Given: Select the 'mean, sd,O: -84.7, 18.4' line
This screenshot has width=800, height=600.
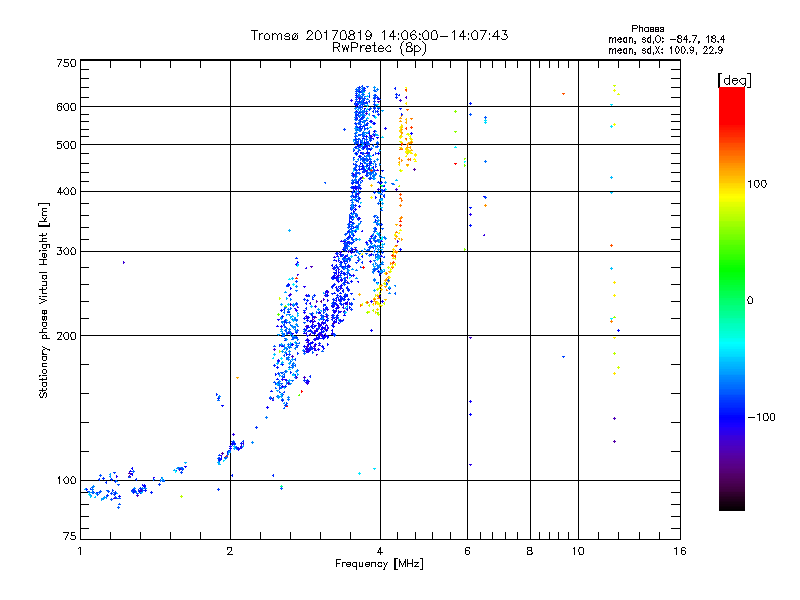Looking at the screenshot, I should point(666,39).
